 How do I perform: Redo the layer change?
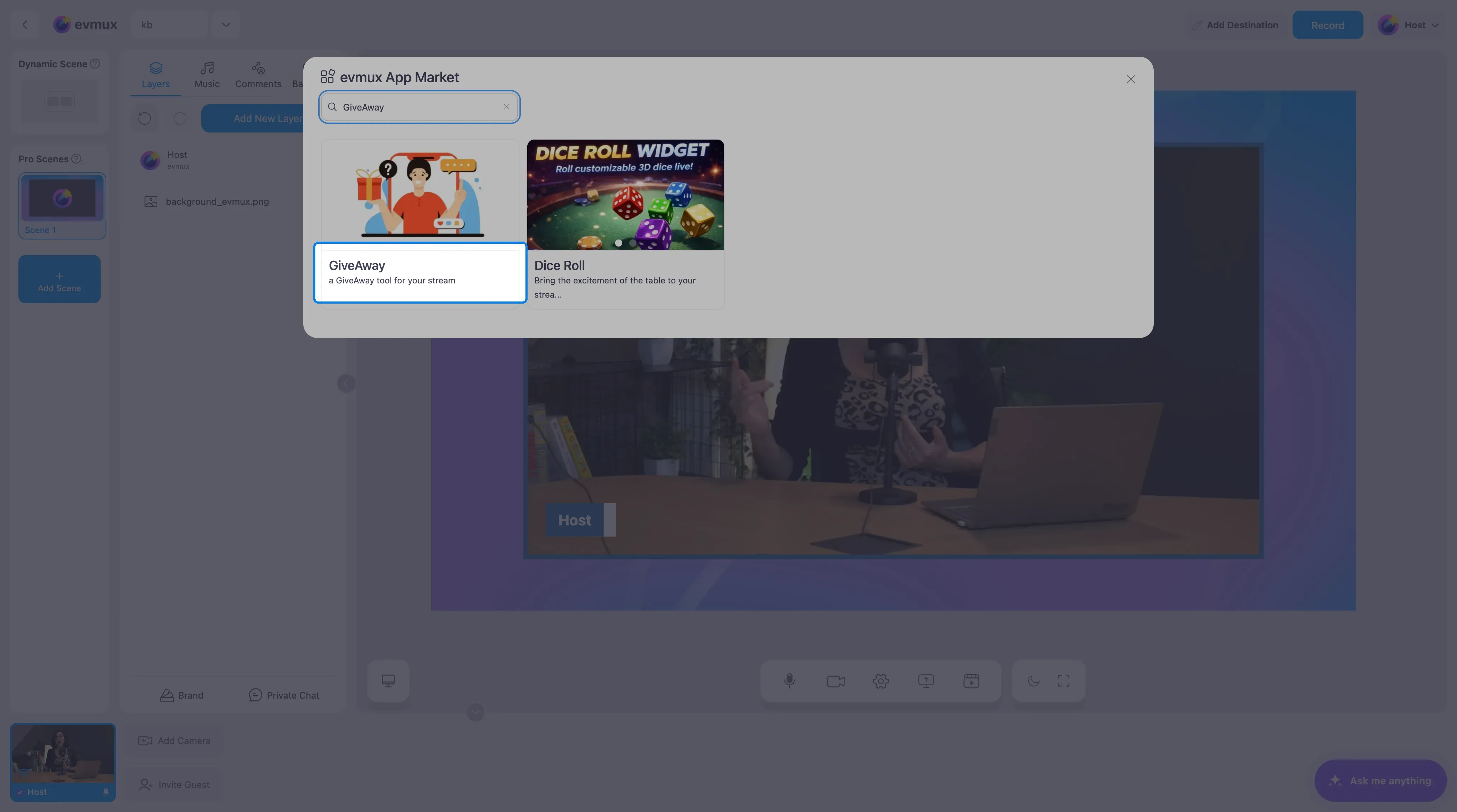tap(180, 118)
